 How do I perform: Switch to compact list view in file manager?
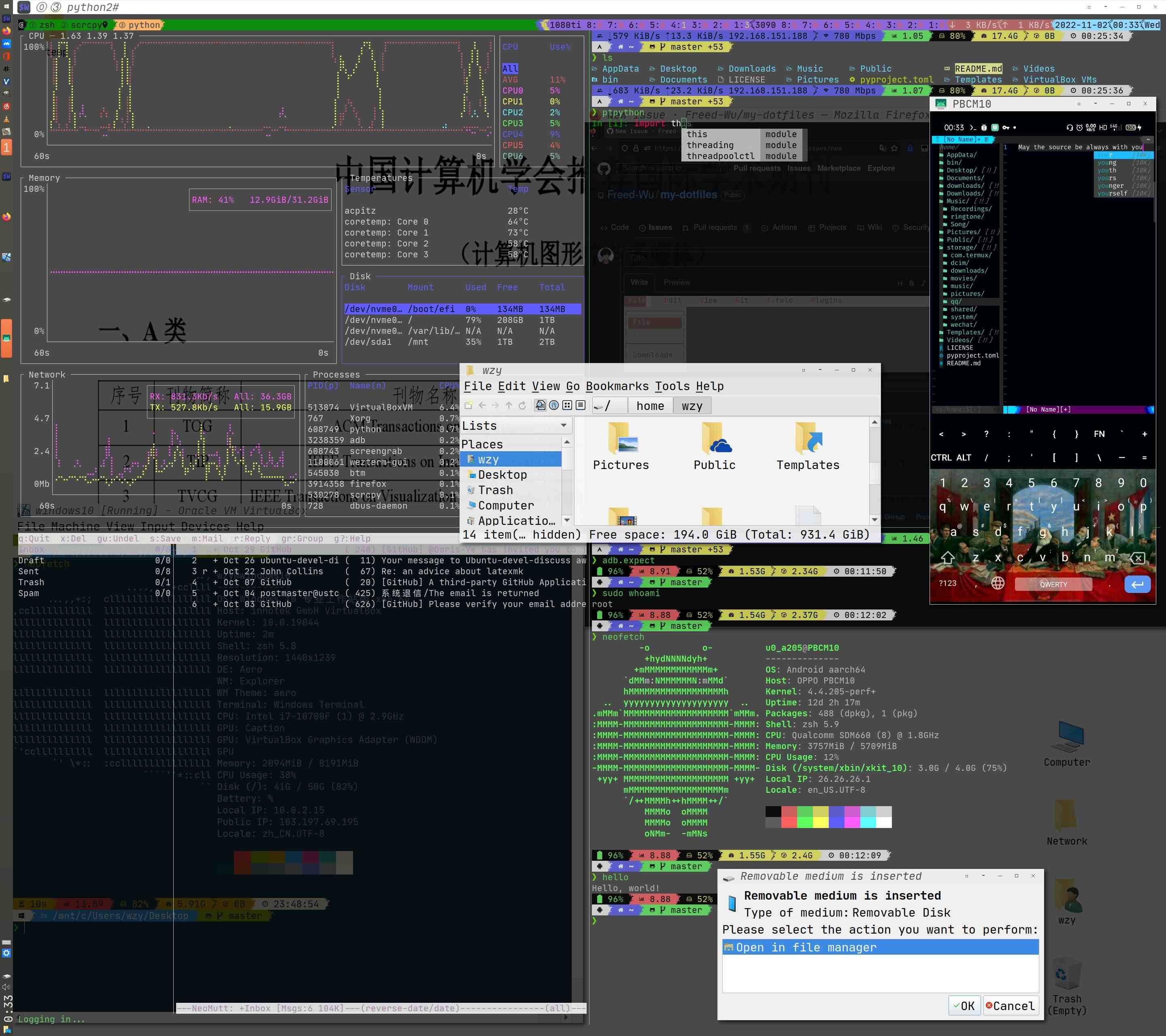[581, 405]
